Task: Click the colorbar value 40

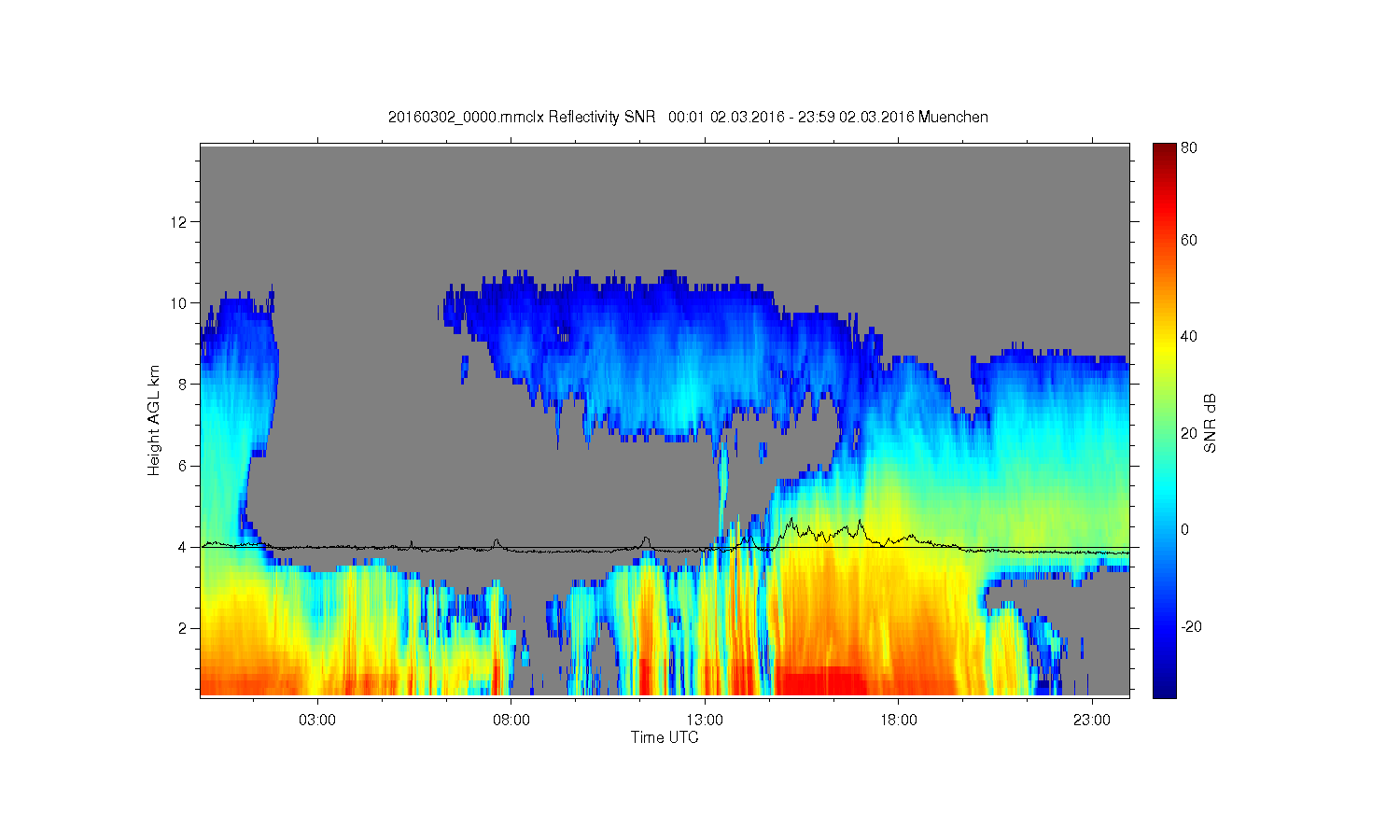Action: 1189,336
